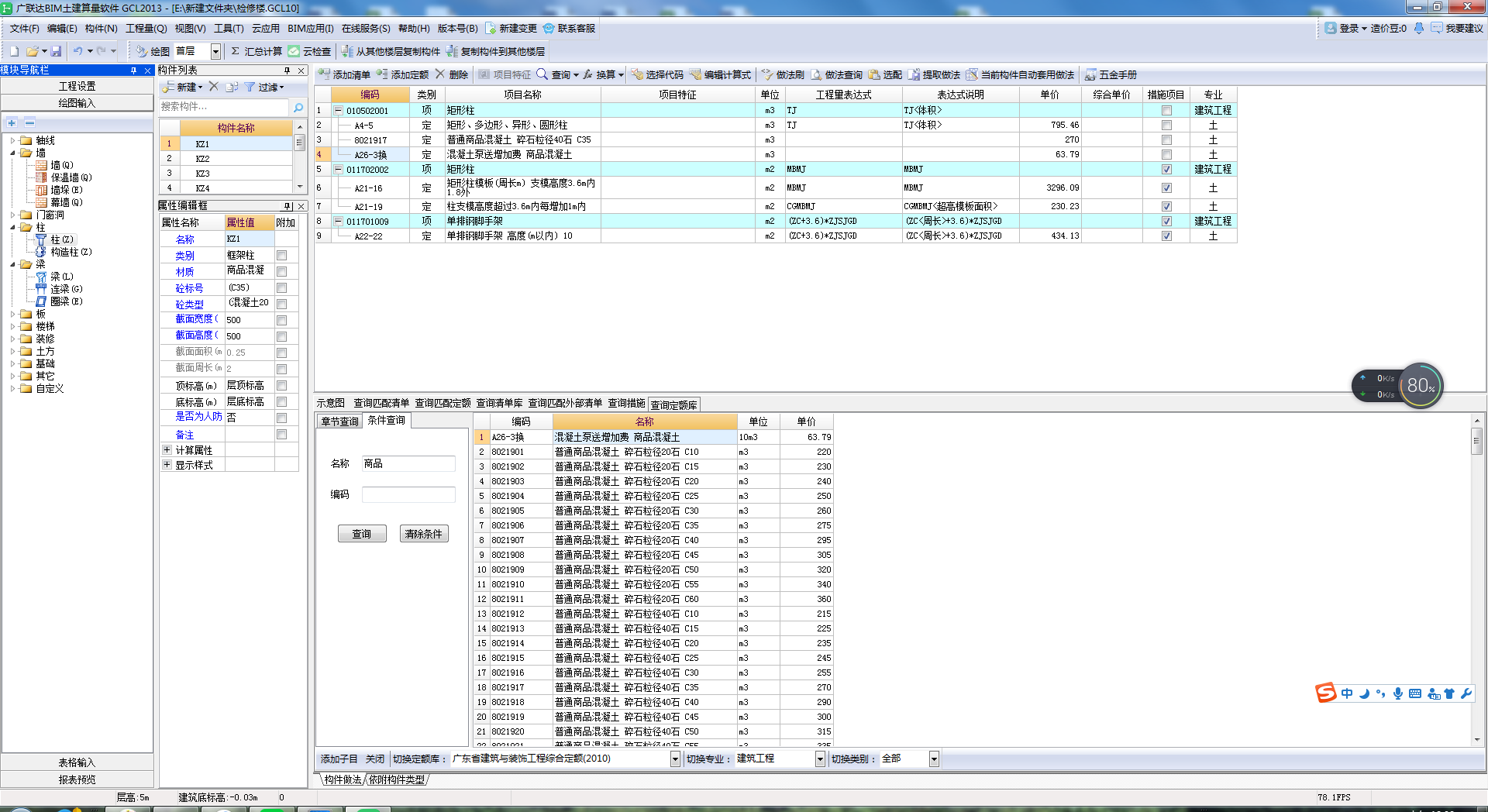Click the new file icon

pos(14,51)
